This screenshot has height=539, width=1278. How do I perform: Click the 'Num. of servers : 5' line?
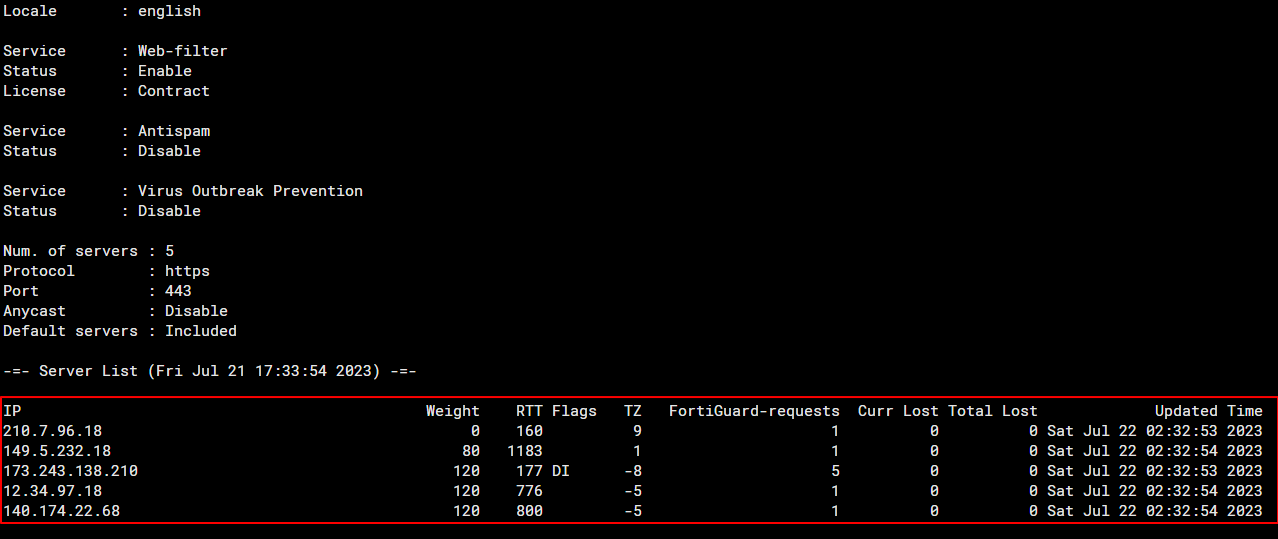pos(88,251)
